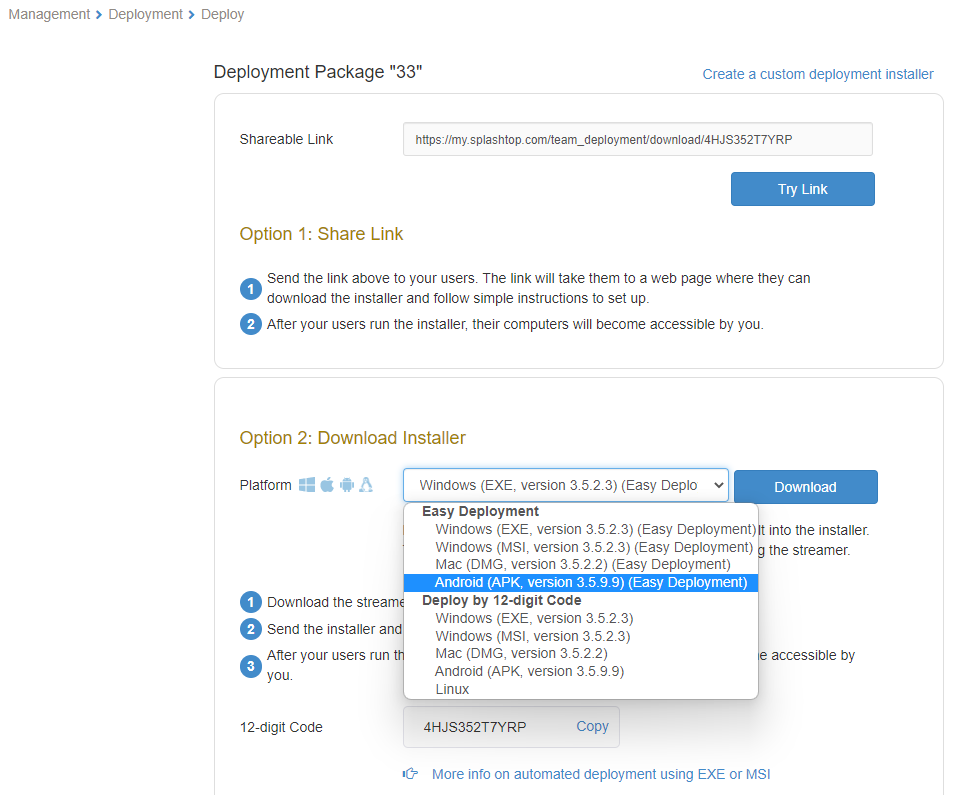
Task: Choose Android APK under 12-digit Code section
Action: [529, 671]
